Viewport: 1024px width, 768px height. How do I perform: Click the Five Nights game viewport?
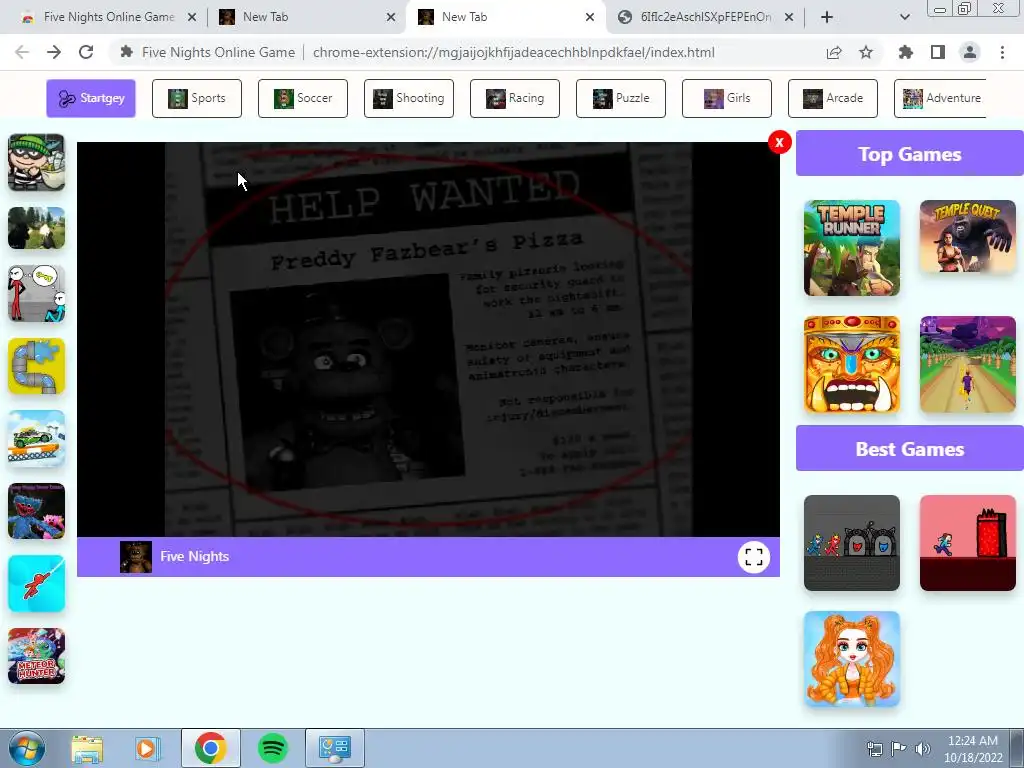pos(428,340)
